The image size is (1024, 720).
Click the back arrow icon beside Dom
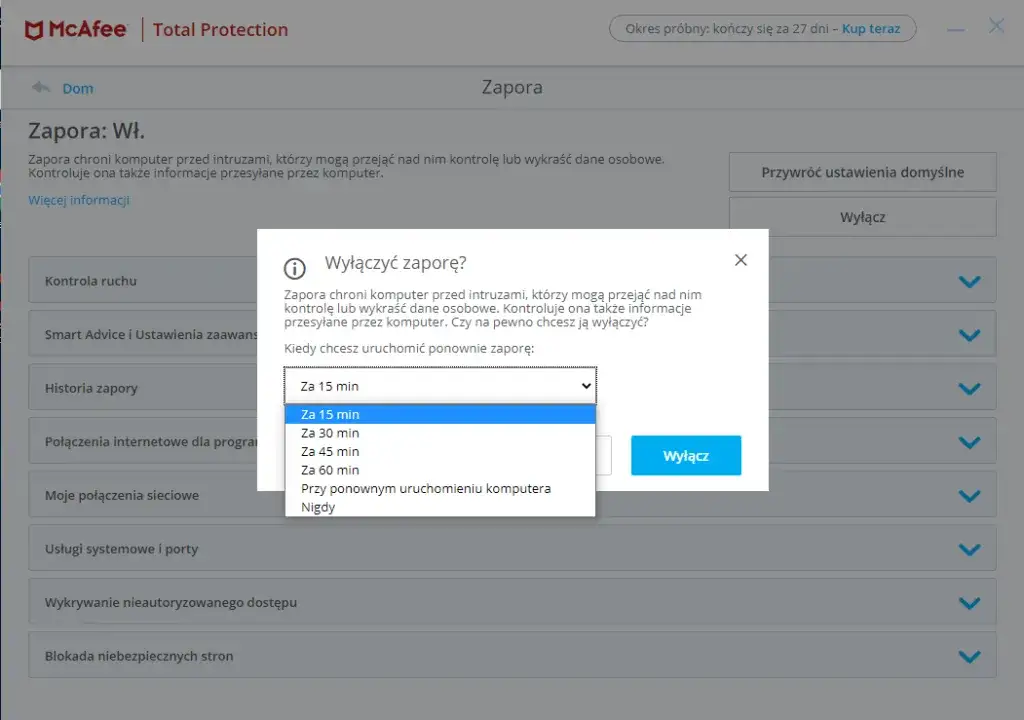click(41, 88)
